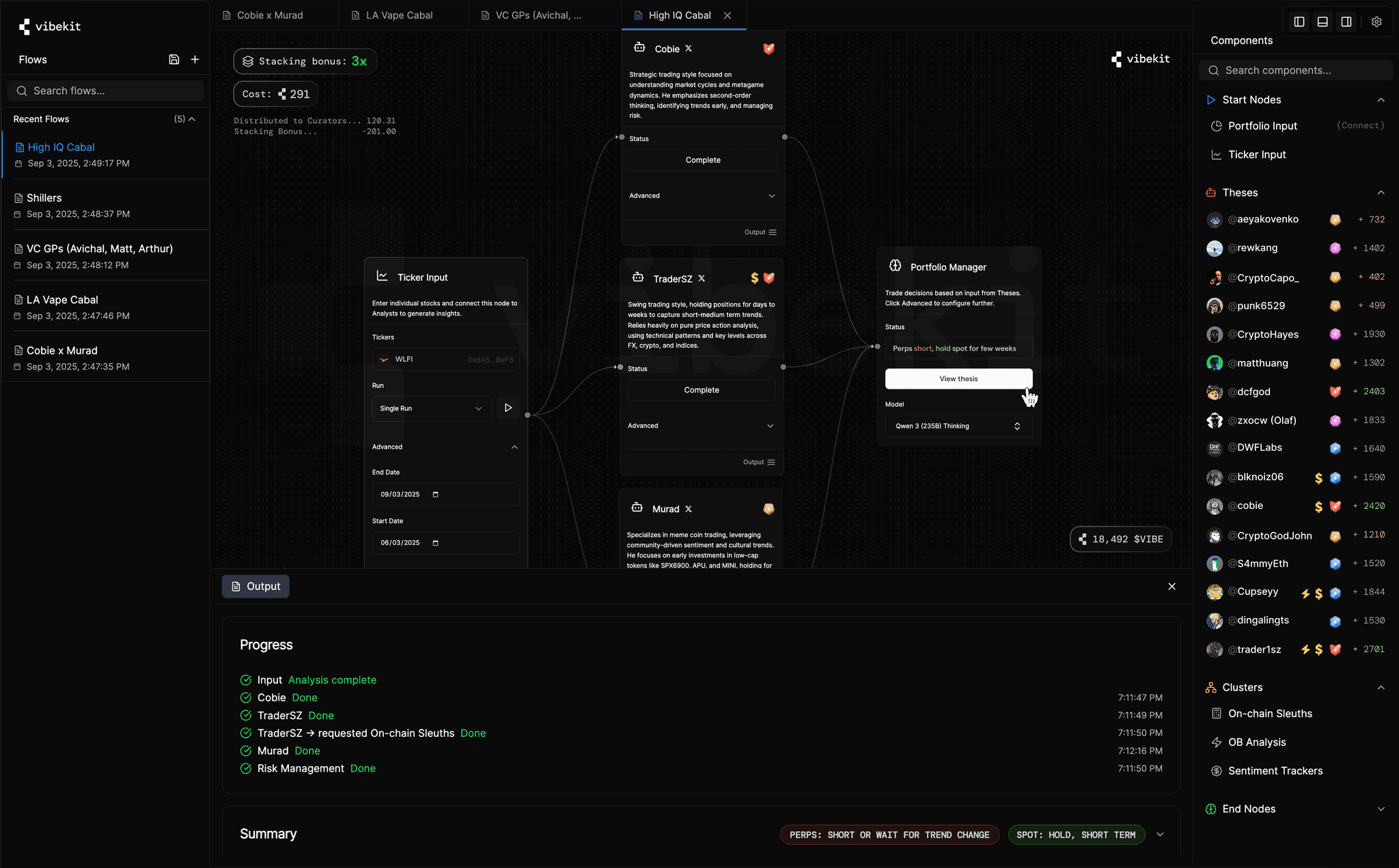Open the settings gear icon
The height and width of the screenshot is (868, 1399).
(x=1376, y=22)
